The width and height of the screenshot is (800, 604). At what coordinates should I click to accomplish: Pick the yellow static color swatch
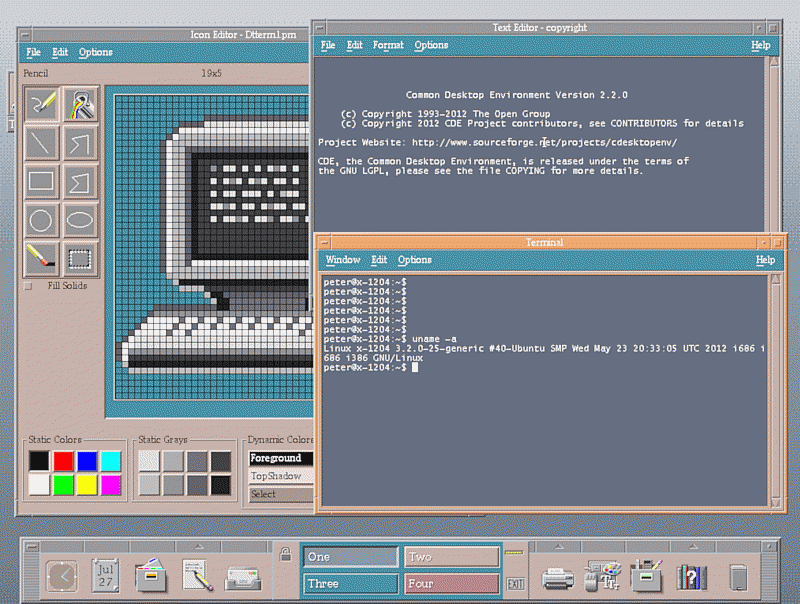click(x=87, y=485)
